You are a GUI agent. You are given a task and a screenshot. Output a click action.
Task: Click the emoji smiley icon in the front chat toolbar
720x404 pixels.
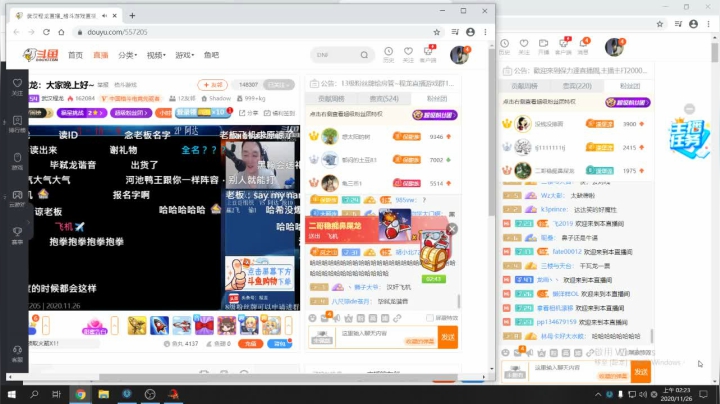click(312, 318)
